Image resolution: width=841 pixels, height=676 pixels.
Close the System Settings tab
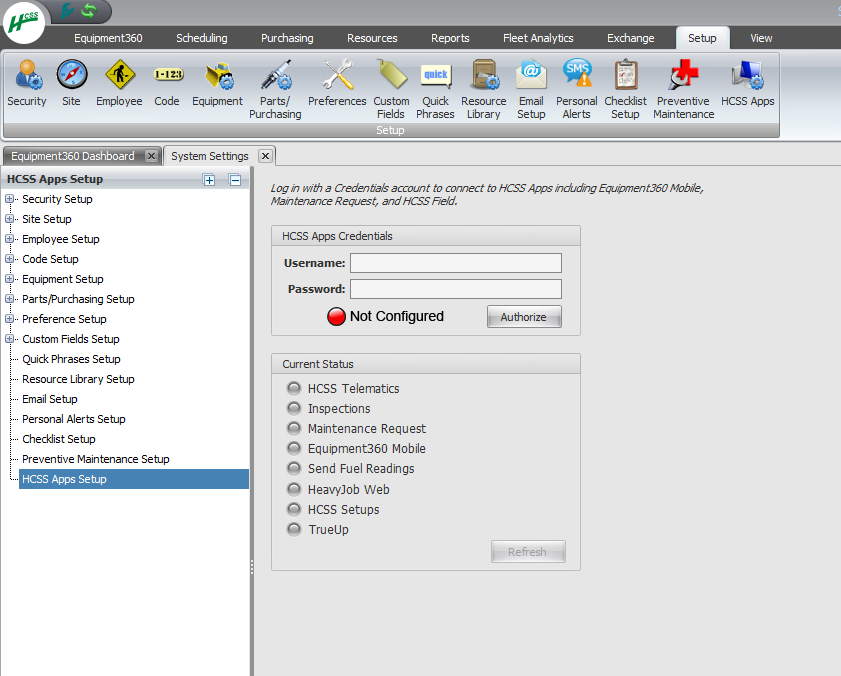click(265, 156)
